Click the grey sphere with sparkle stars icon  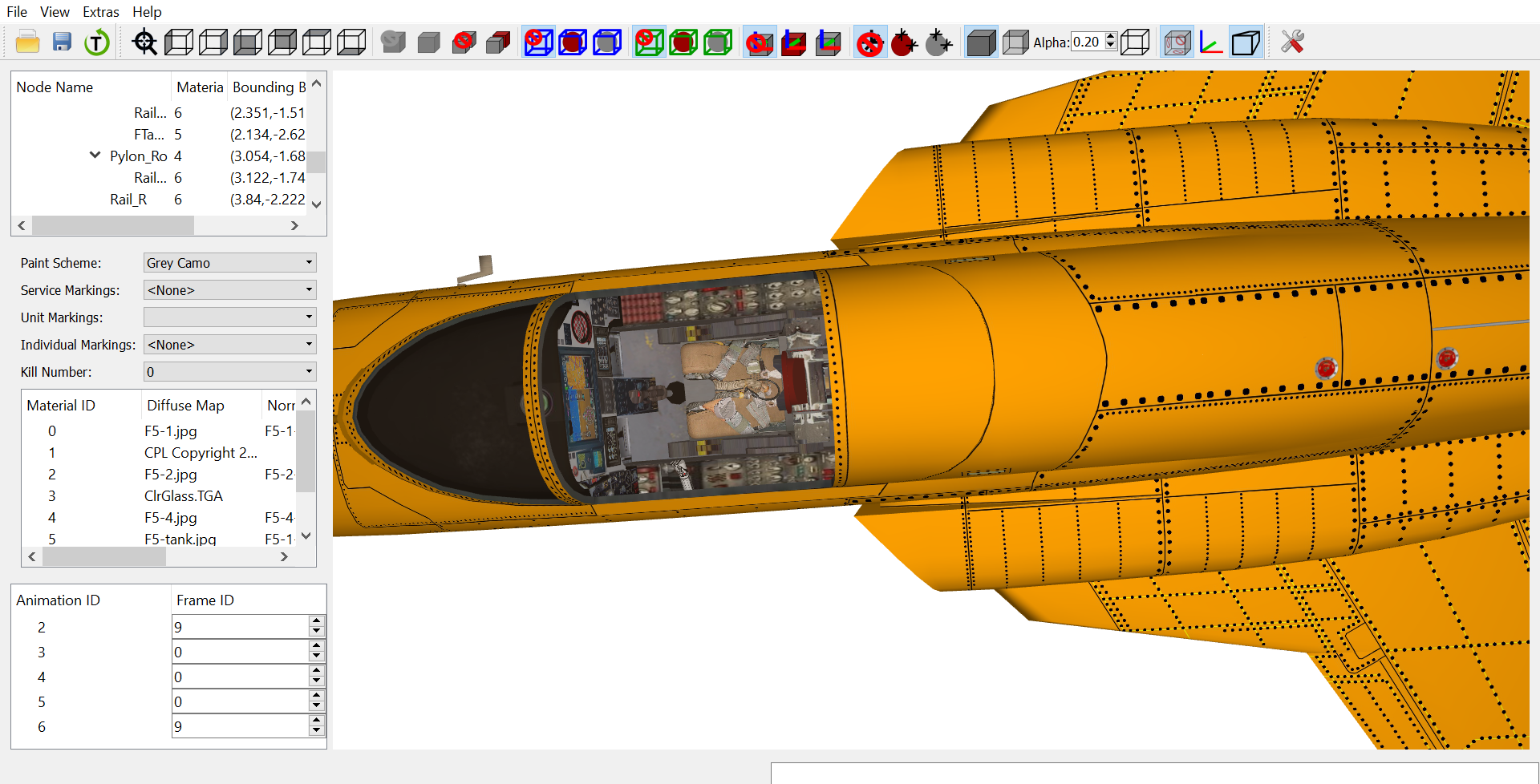[939, 42]
